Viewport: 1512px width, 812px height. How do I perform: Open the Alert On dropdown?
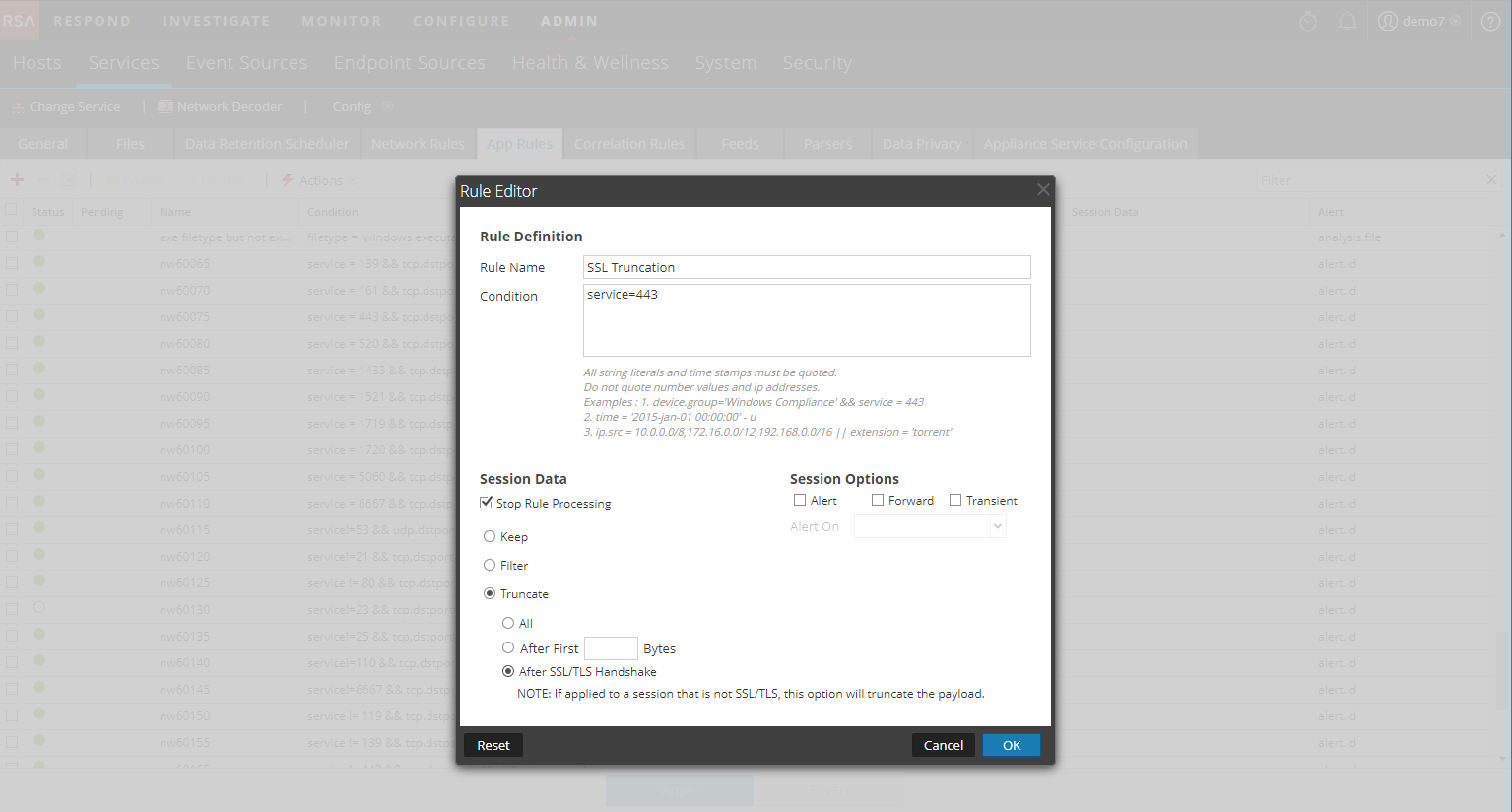pos(998,526)
